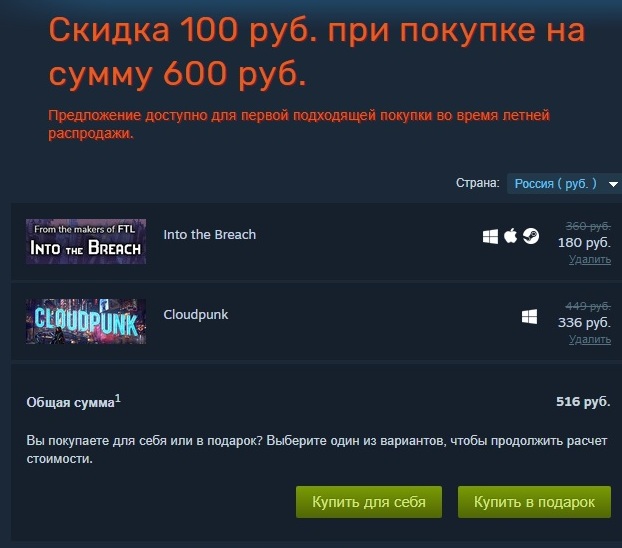Click the crossed-out 449 руб. price

[x=588, y=306]
